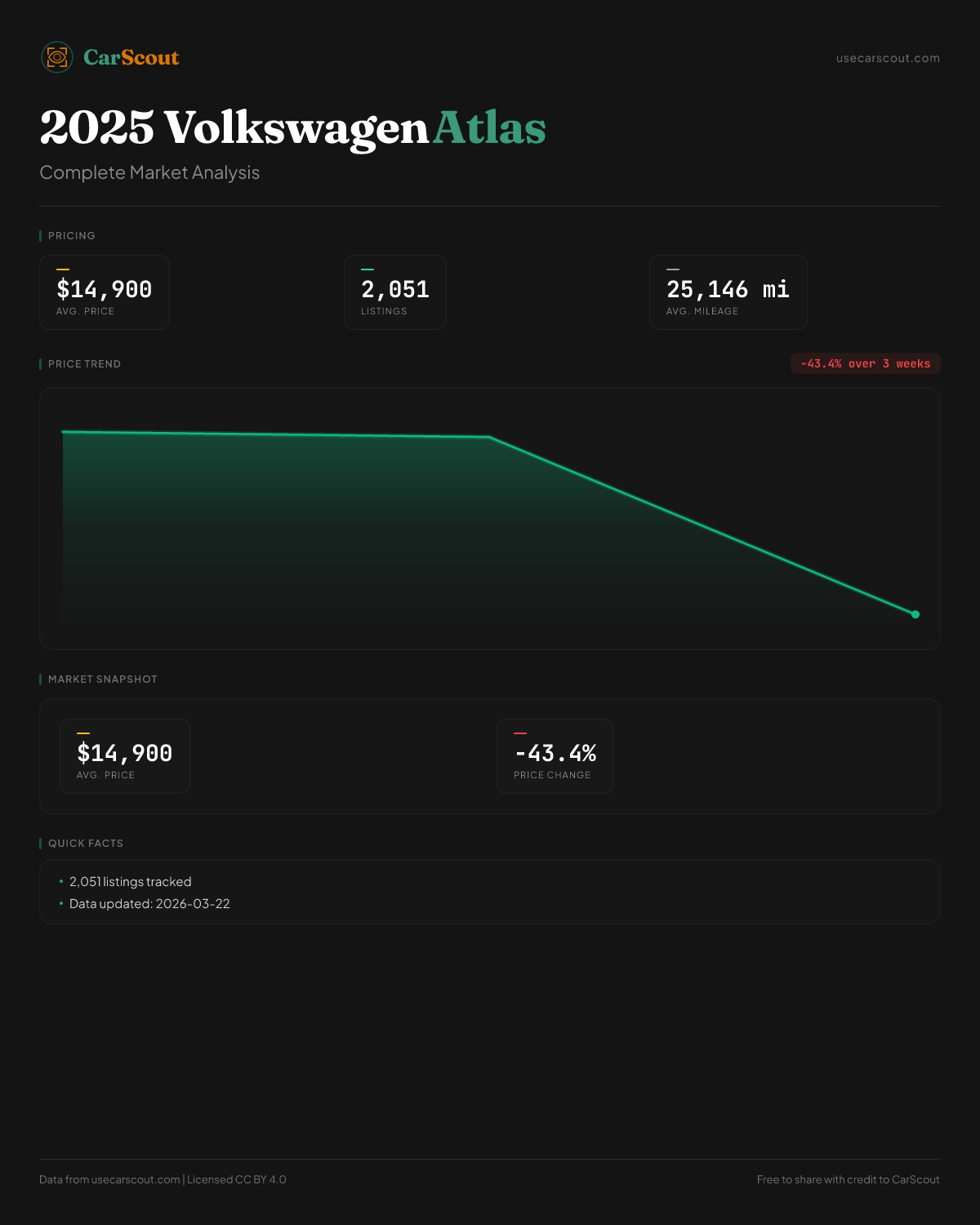Click the "Complete Market Analysis" subtitle

point(149,173)
